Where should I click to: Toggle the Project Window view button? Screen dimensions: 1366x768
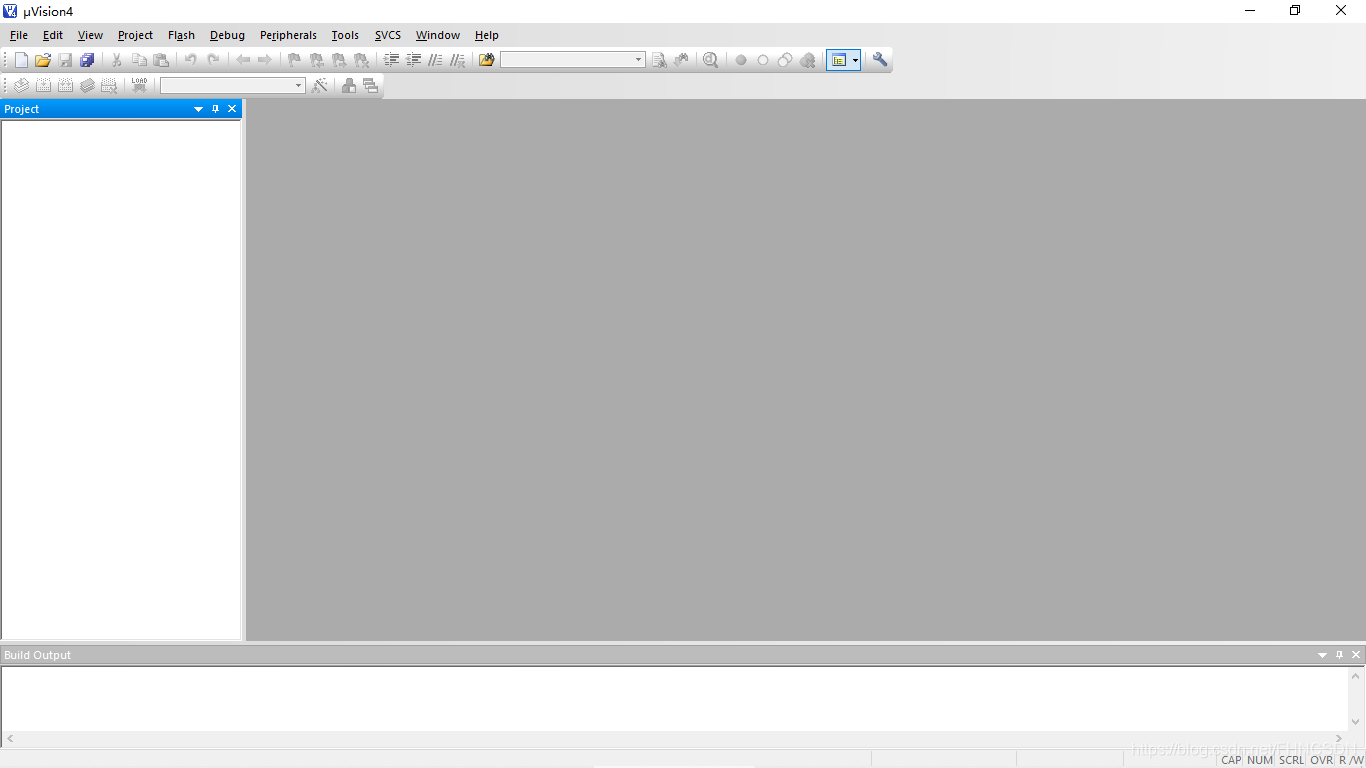coord(839,60)
